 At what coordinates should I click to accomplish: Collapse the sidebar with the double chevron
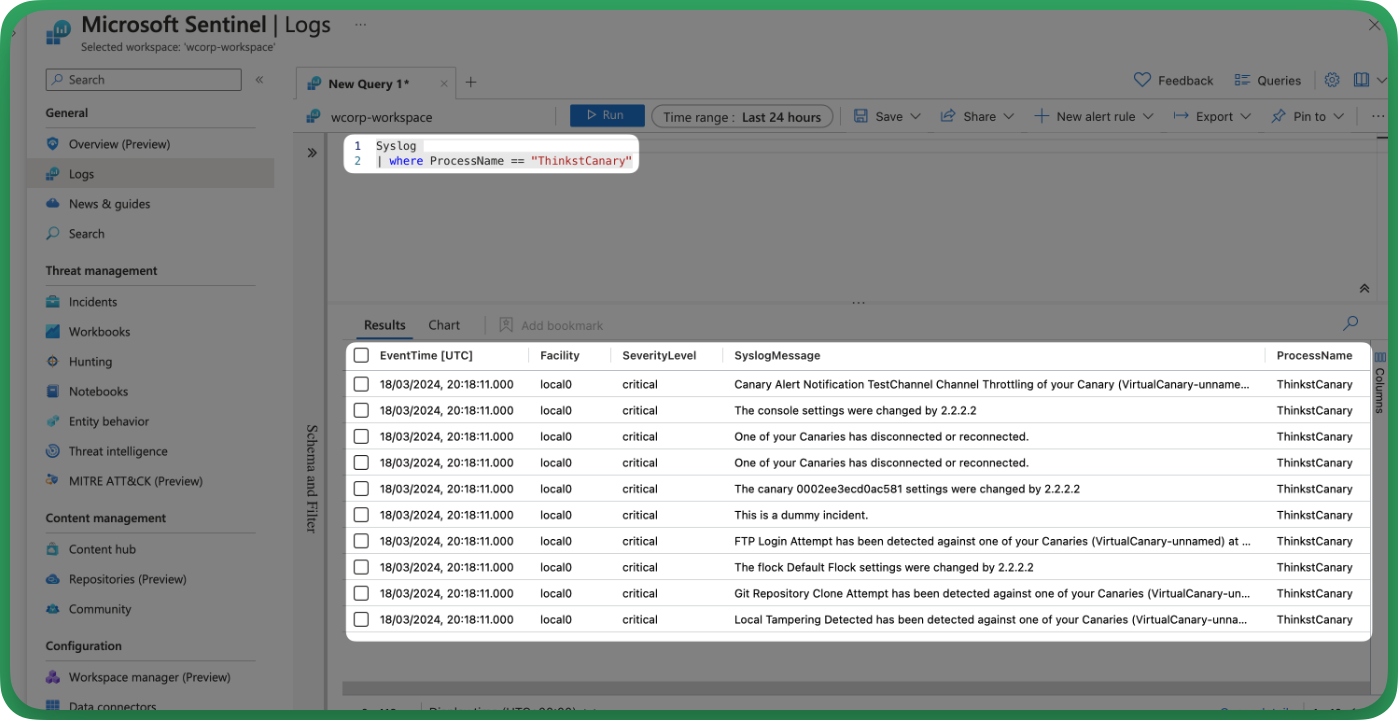[x=259, y=80]
